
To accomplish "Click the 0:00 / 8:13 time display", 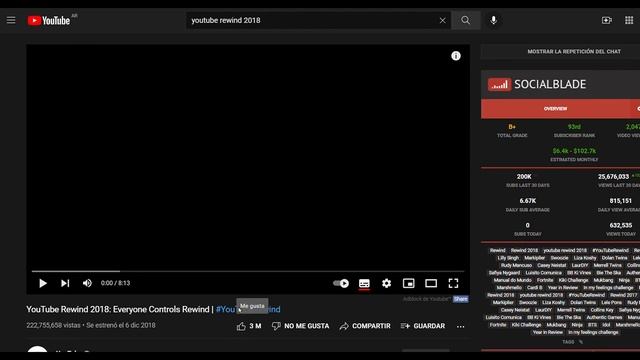I will click(x=116, y=283).
